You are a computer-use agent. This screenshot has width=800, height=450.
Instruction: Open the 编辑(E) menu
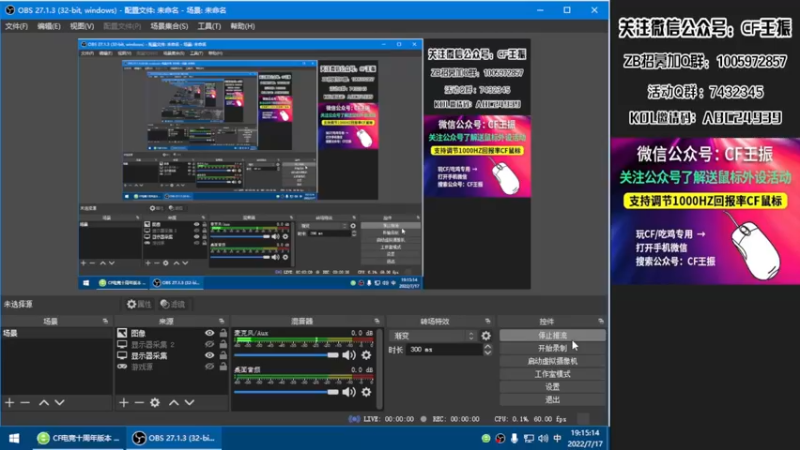[x=48, y=26]
